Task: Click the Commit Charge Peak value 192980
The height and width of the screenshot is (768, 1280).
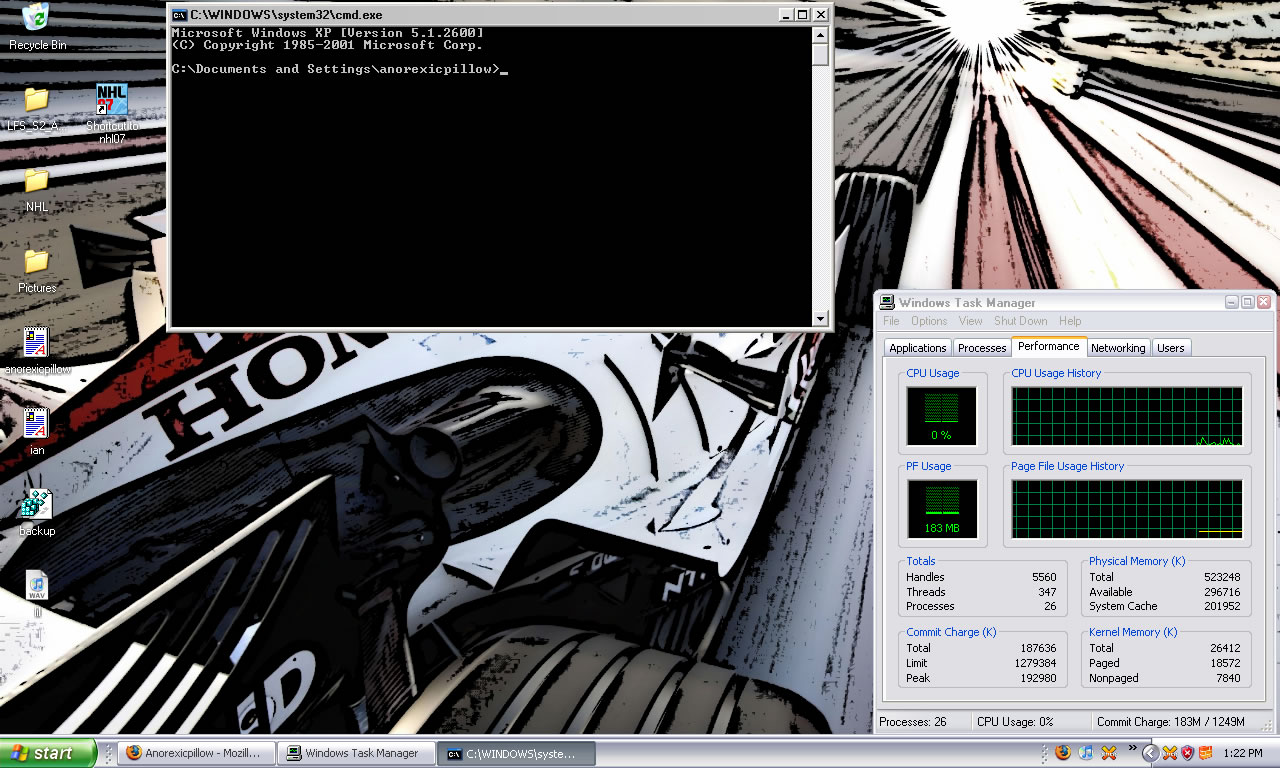Action: [1037, 678]
